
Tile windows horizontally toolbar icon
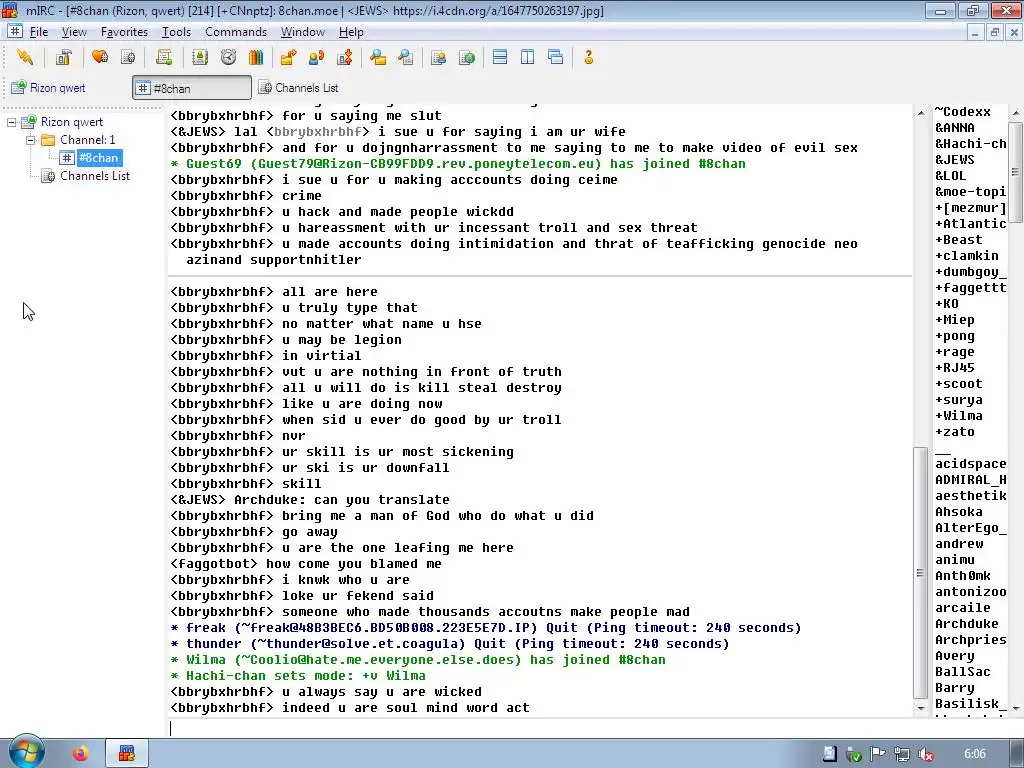click(x=500, y=57)
